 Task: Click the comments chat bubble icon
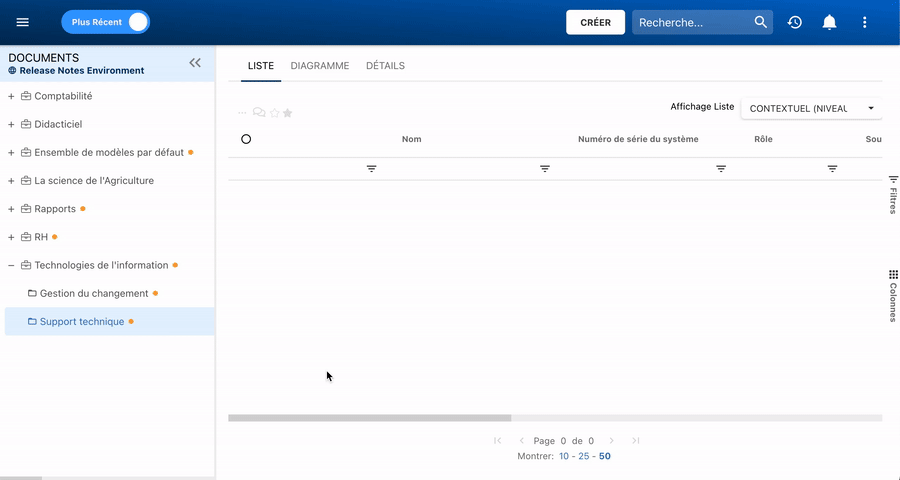pos(259,113)
